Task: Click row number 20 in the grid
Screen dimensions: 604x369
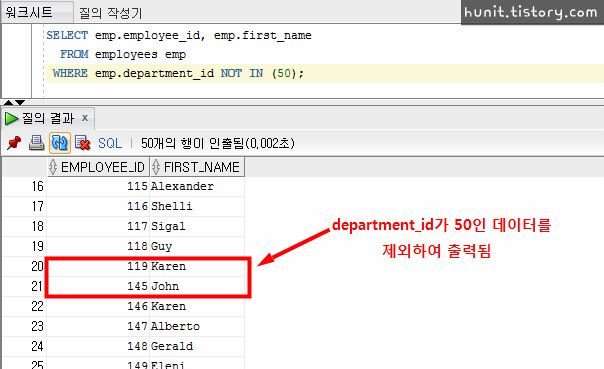Action: click(24, 267)
